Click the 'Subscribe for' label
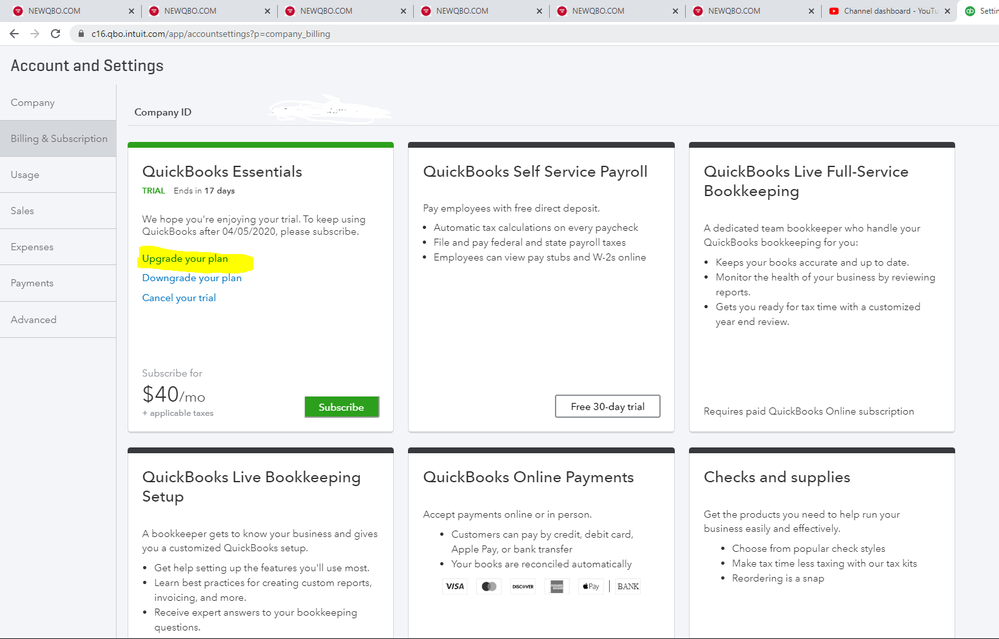The width and height of the screenshot is (999, 639). [172, 373]
